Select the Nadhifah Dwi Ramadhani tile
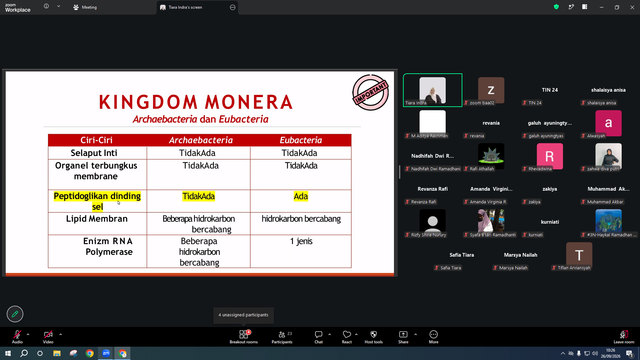 [x=433, y=156]
